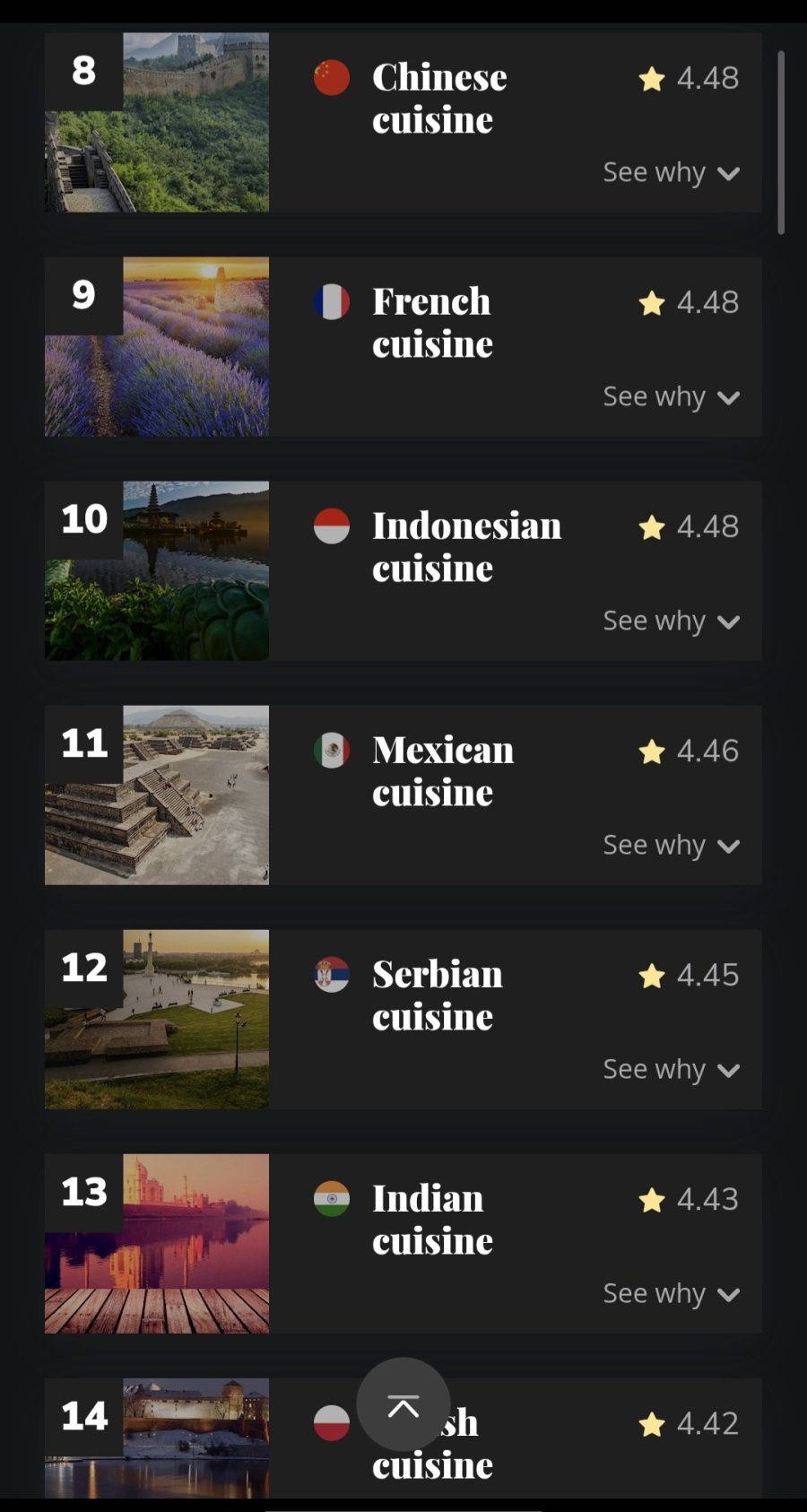Open the Chinese cuisine title link
This screenshot has width=807, height=1512.
(439, 99)
